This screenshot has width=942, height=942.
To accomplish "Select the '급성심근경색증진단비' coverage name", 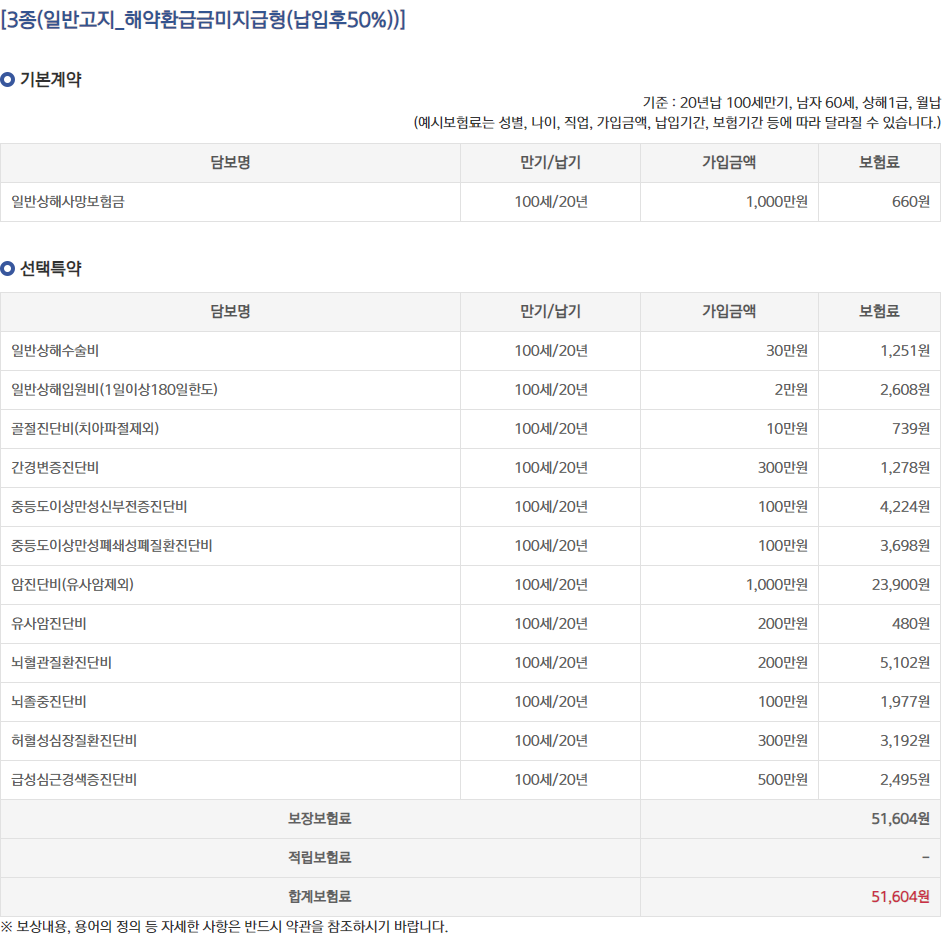I will [x=74, y=780].
